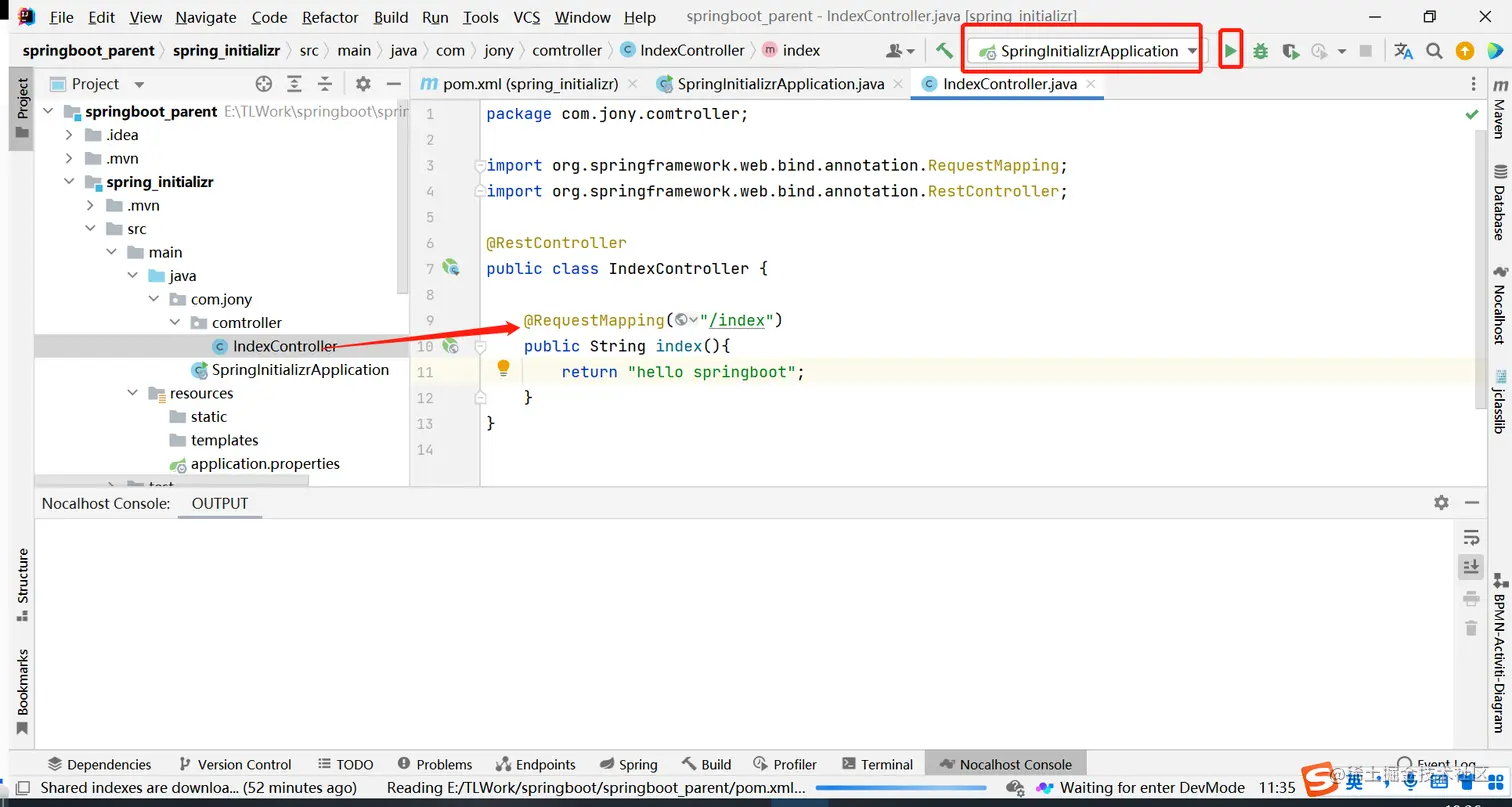Open the Endpoints tool window
The image size is (1512, 807).
[535, 764]
